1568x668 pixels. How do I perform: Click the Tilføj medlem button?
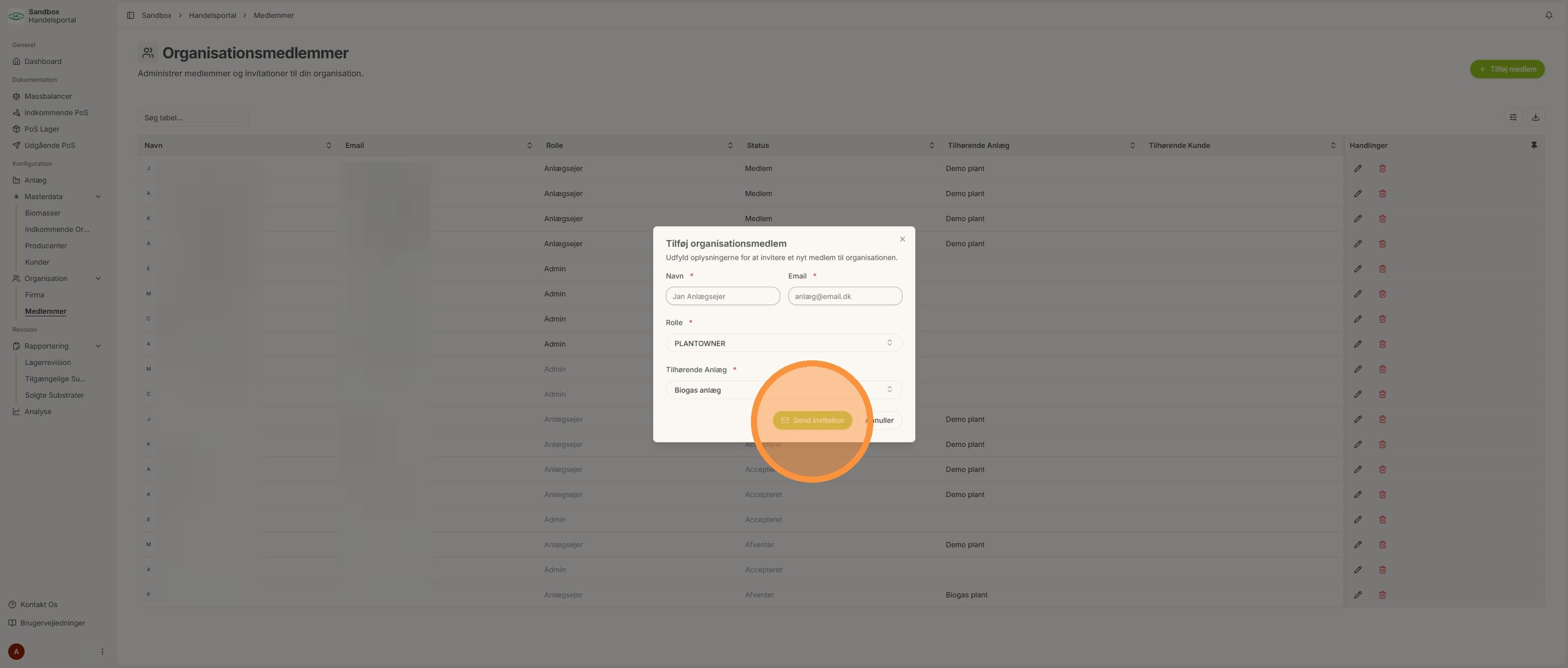(1507, 69)
